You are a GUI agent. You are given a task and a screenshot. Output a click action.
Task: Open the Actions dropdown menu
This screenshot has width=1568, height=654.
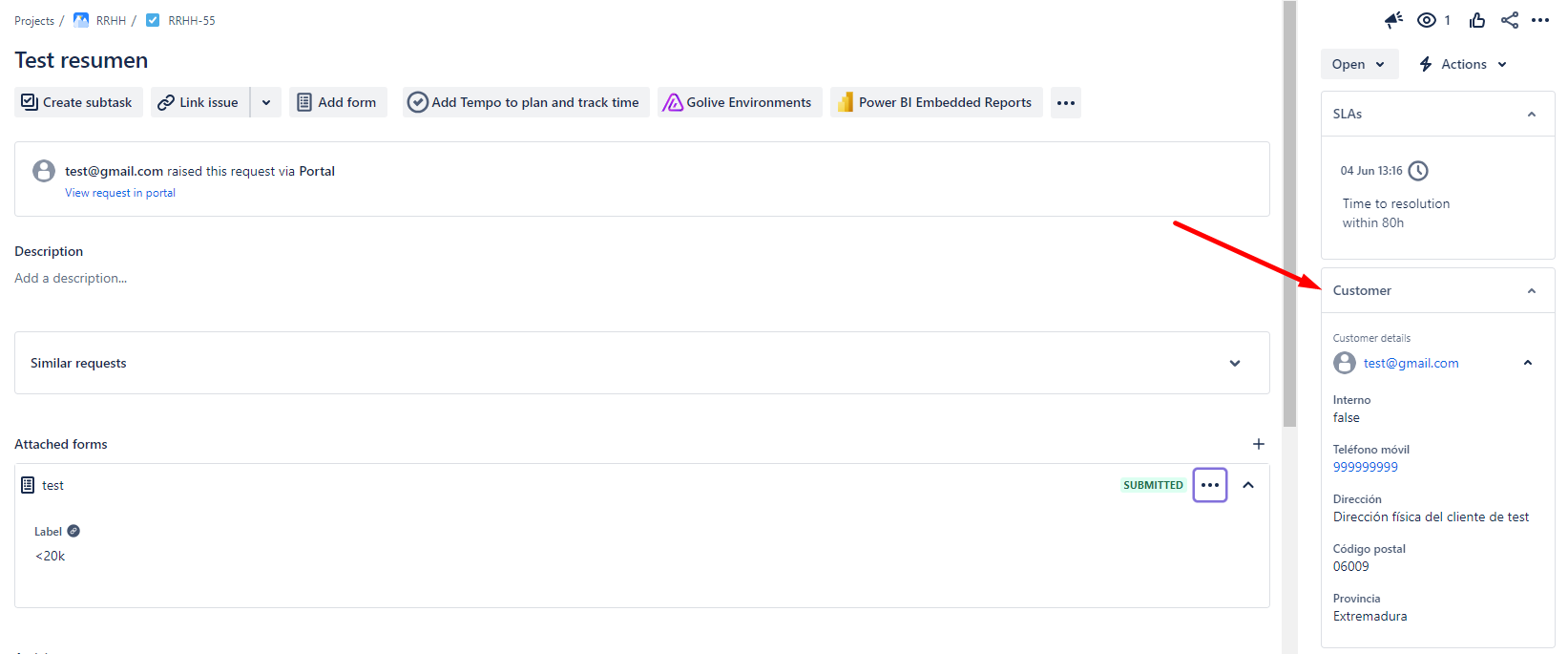click(1463, 64)
